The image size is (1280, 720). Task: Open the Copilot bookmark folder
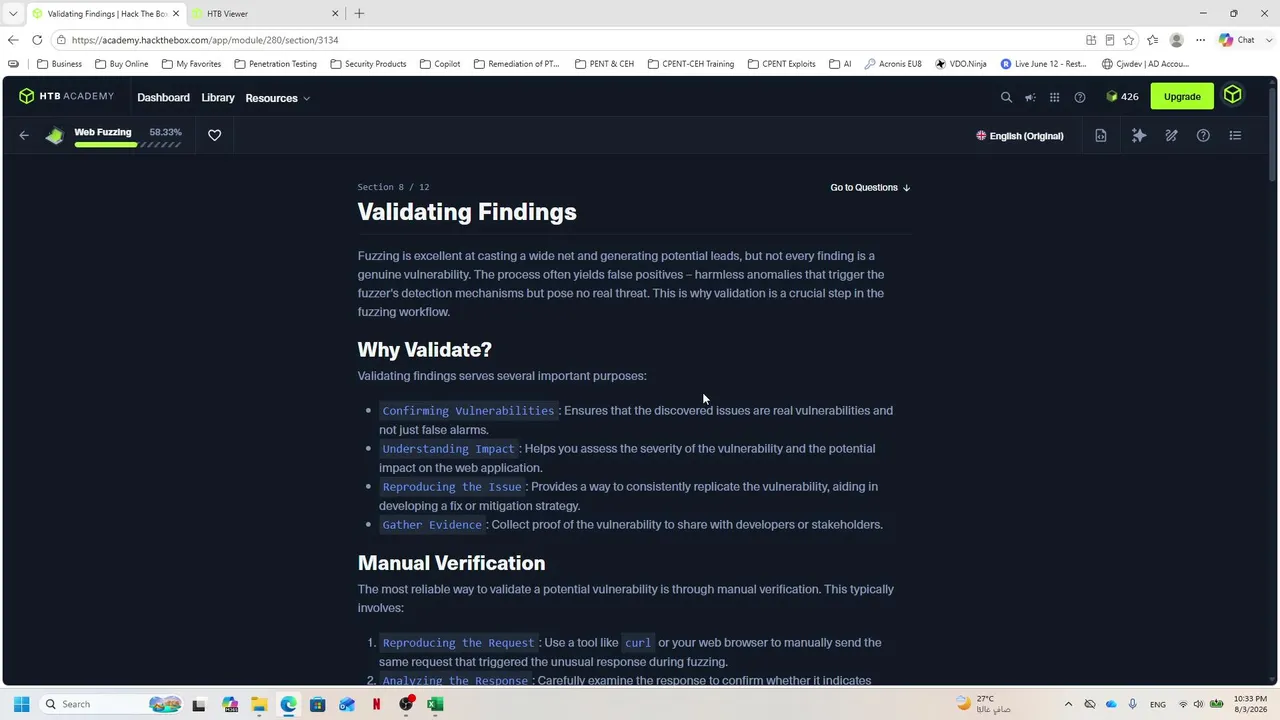pyautogui.click(x=440, y=64)
